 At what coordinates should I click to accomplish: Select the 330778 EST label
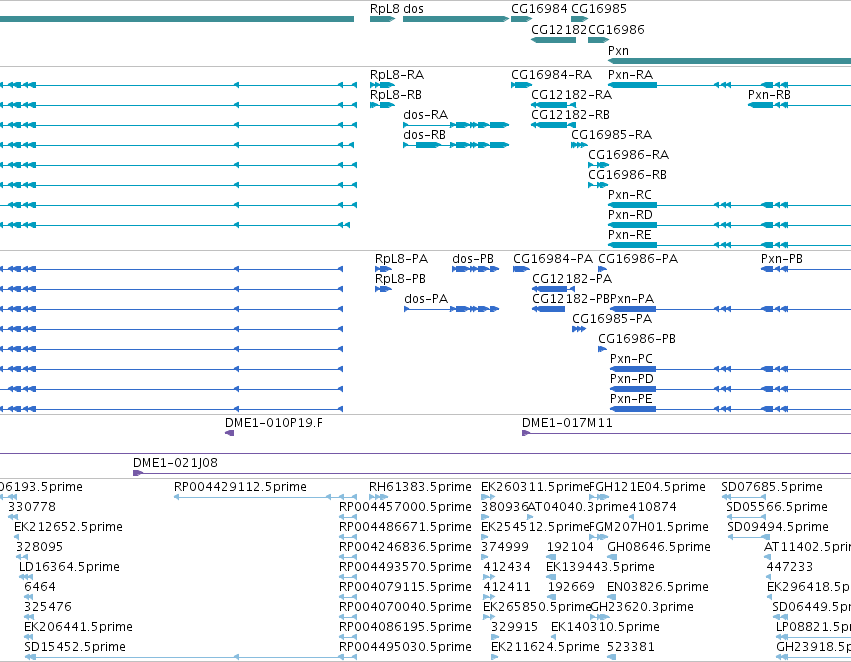click(x=32, y=507)
